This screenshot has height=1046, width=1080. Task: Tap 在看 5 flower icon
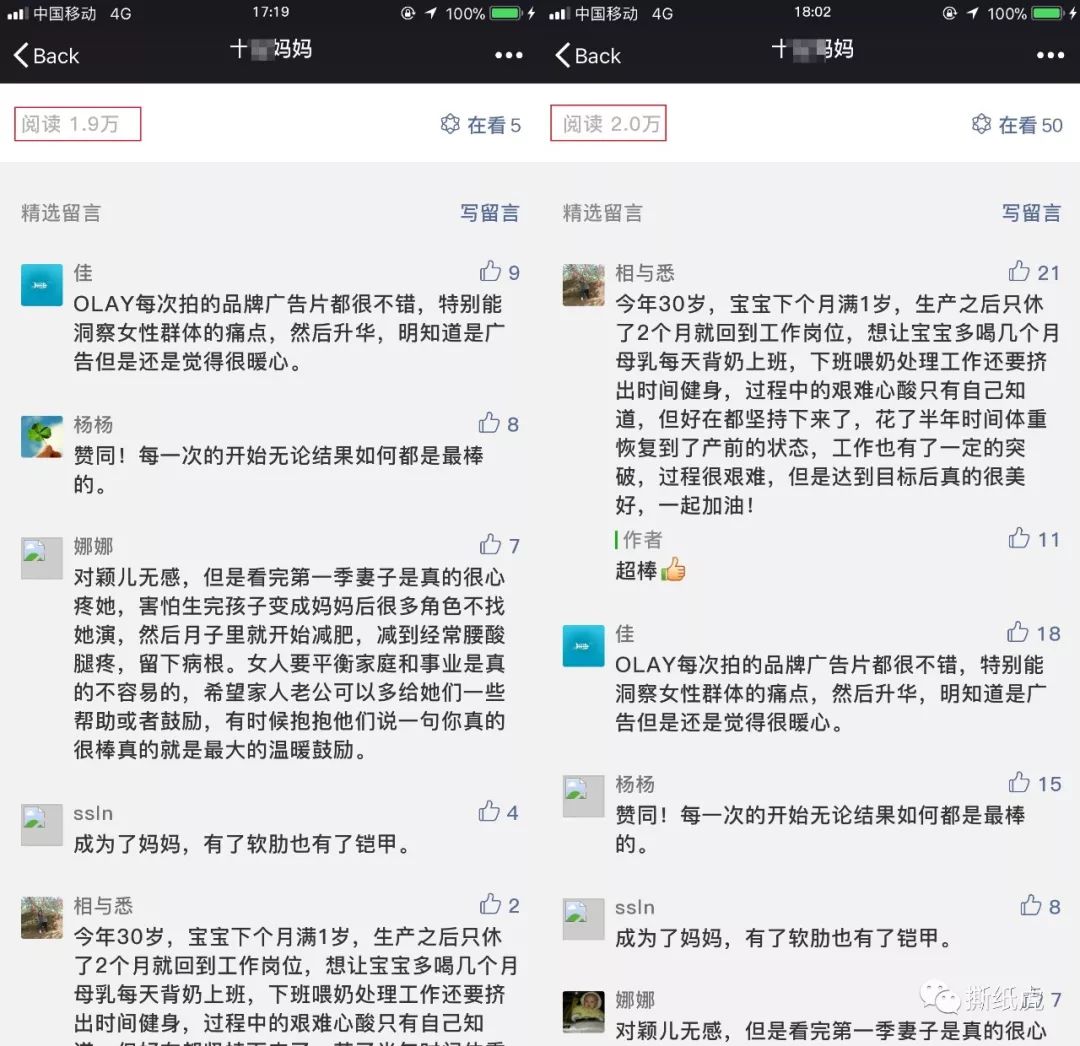tap(450, 124)
